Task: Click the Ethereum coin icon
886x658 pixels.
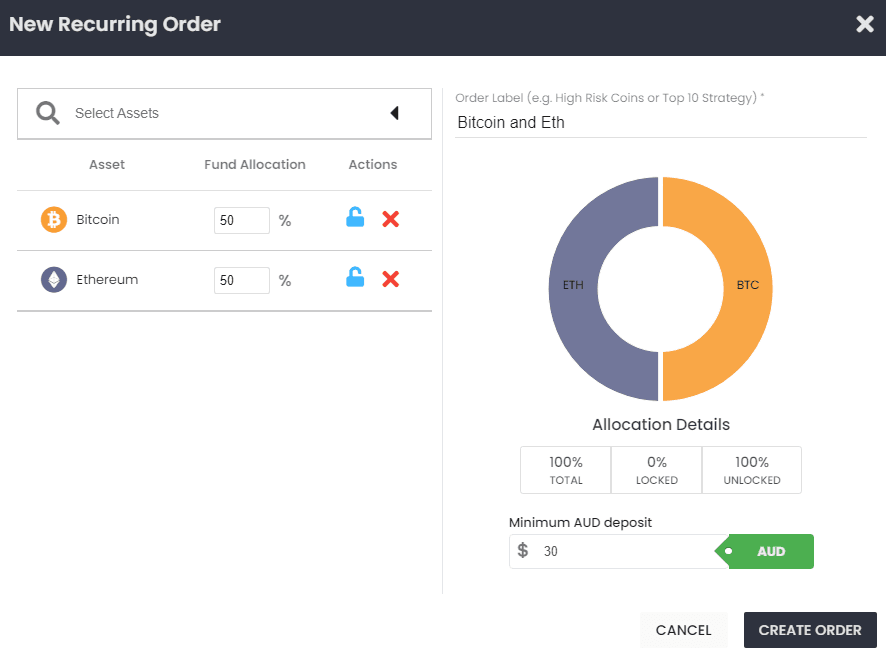Action: pyautogui.click(x=53, y=280)
